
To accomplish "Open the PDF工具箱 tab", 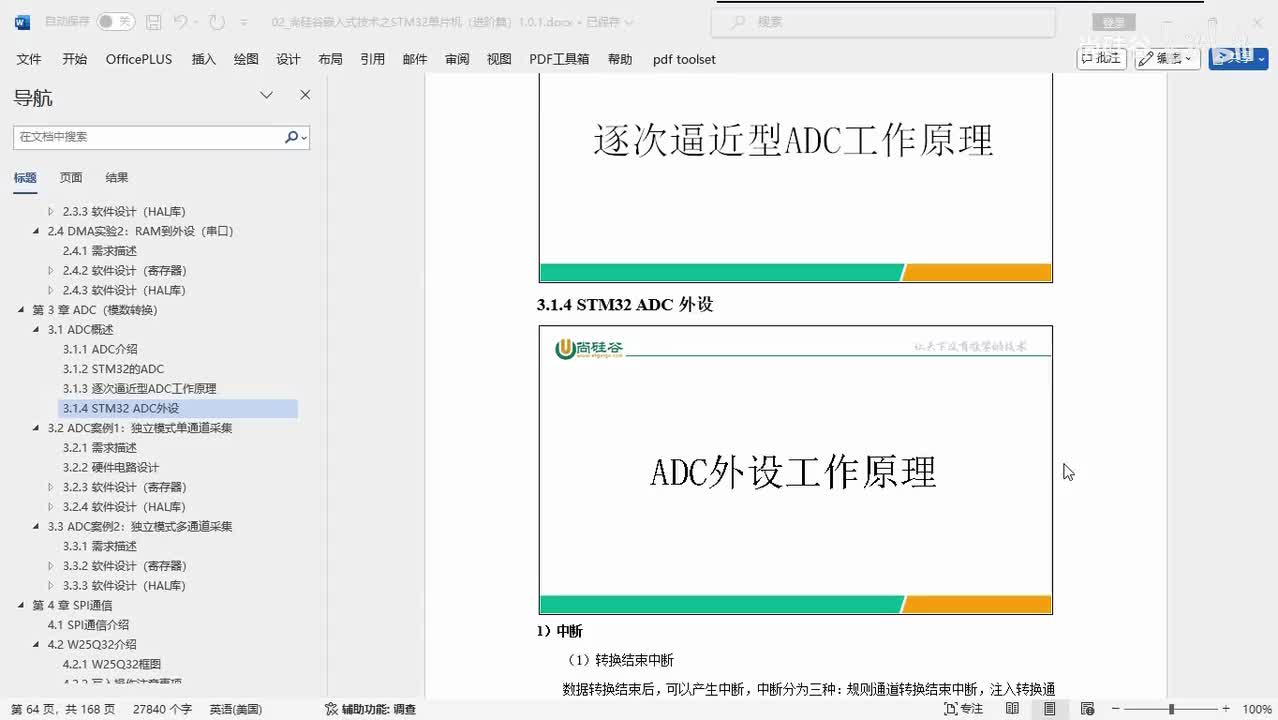I will (x=559, y=59).
